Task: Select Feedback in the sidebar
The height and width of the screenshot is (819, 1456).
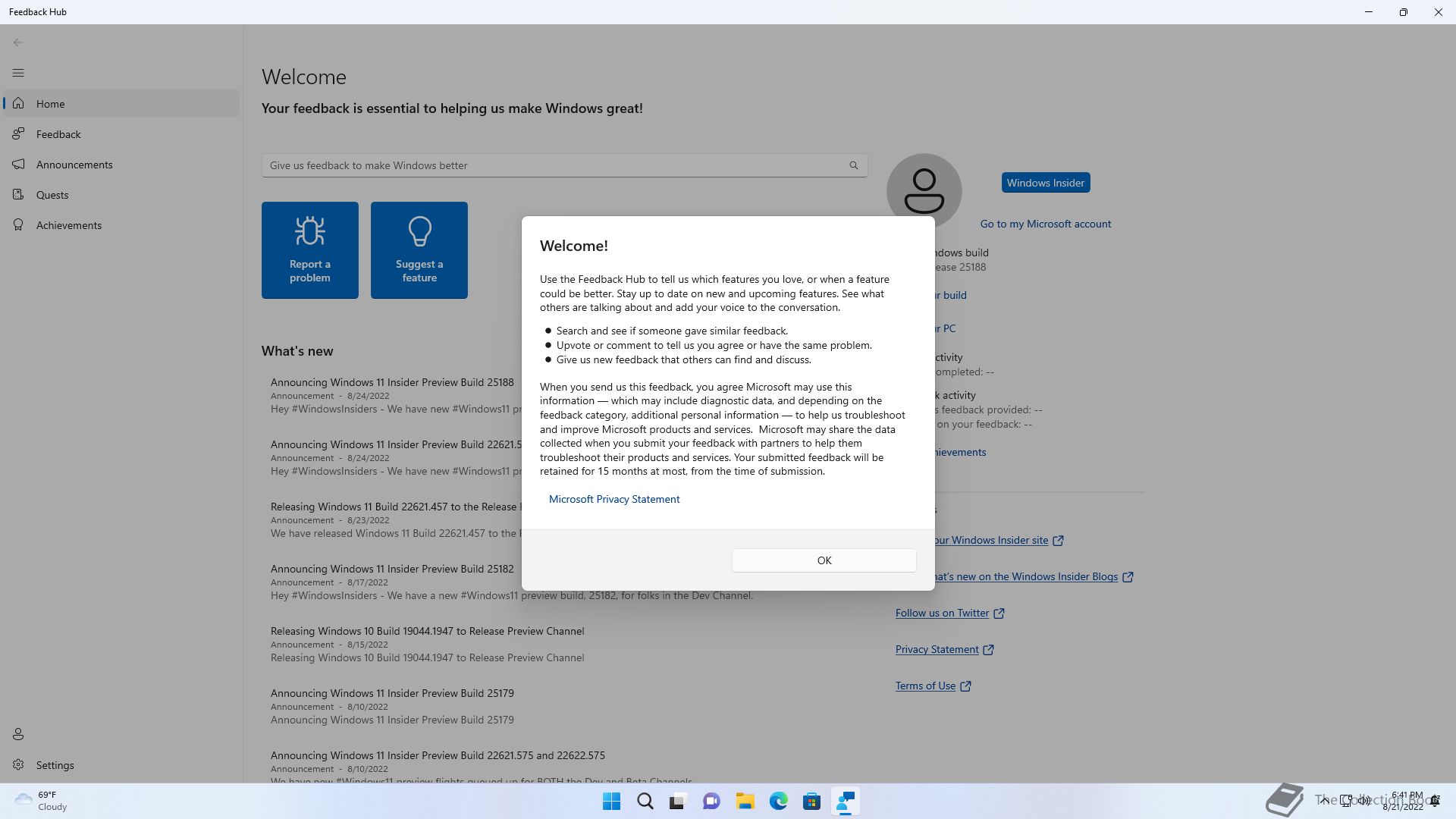Action: point(58,134)
